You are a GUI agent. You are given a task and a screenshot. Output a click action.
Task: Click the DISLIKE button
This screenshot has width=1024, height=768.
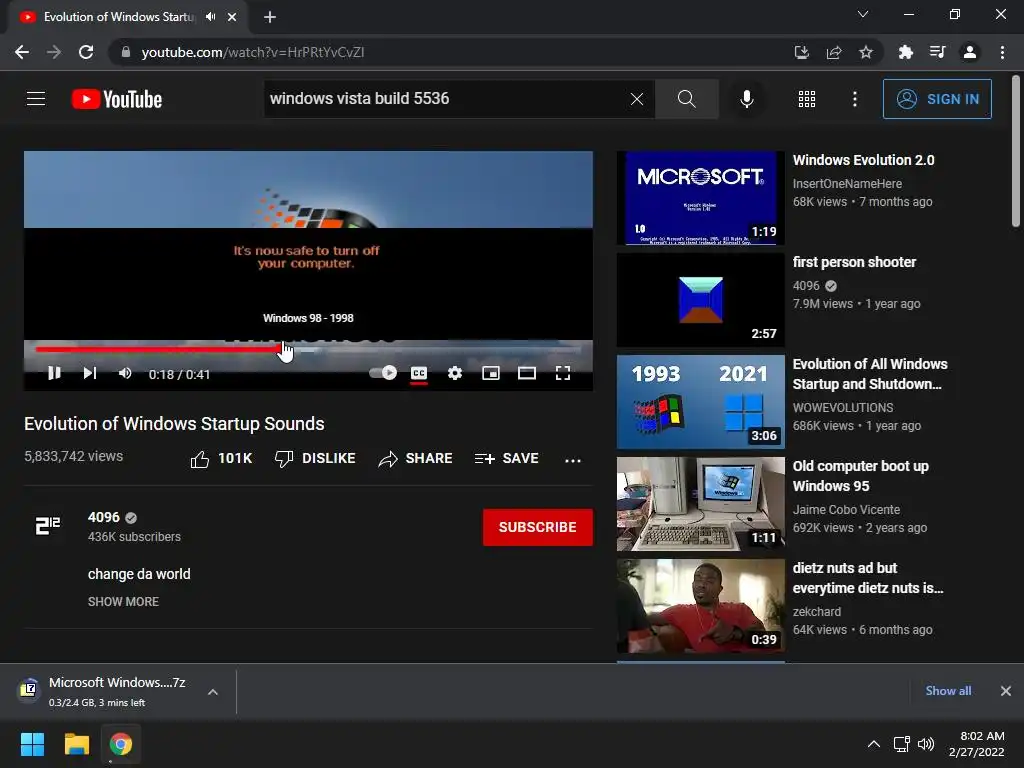click(x=315, y=458)
